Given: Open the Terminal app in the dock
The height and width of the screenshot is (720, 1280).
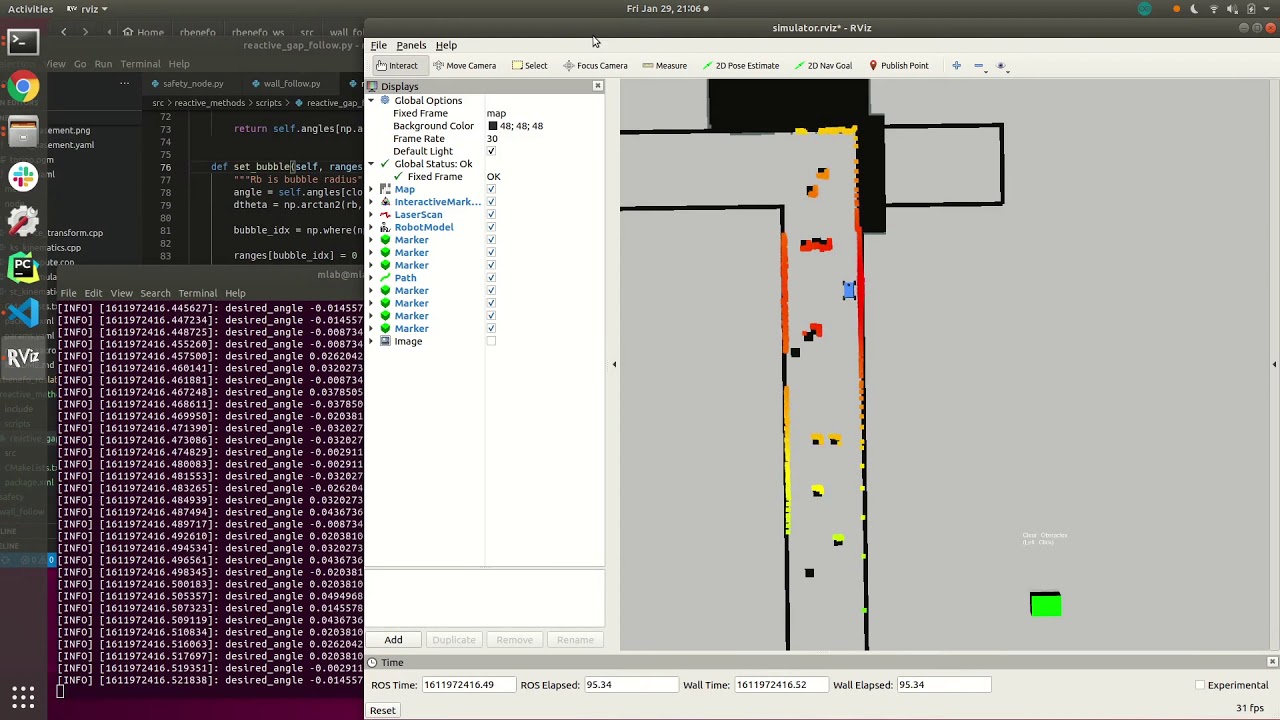Looking at the screenshot, I should point(23,42).
